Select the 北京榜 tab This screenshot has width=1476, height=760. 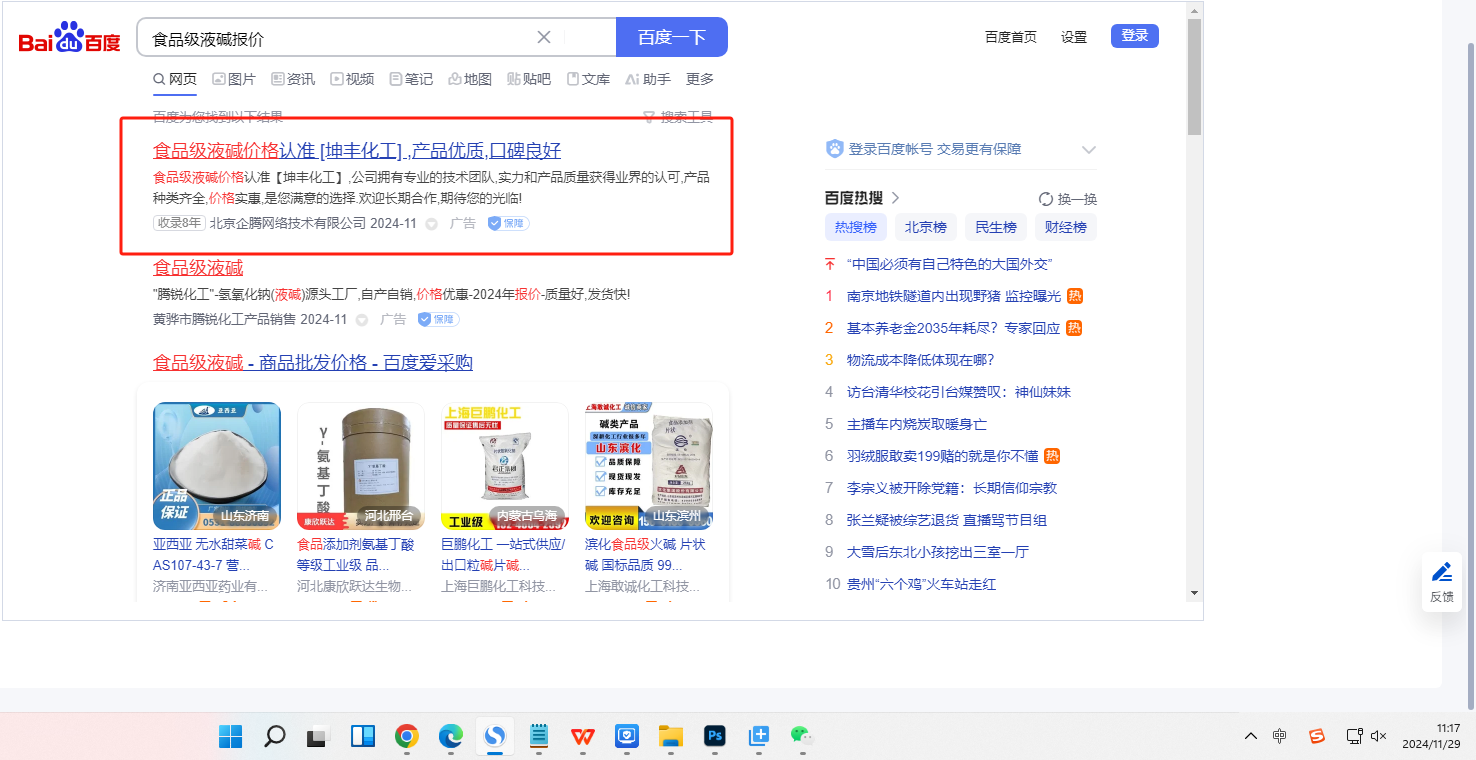926,227
